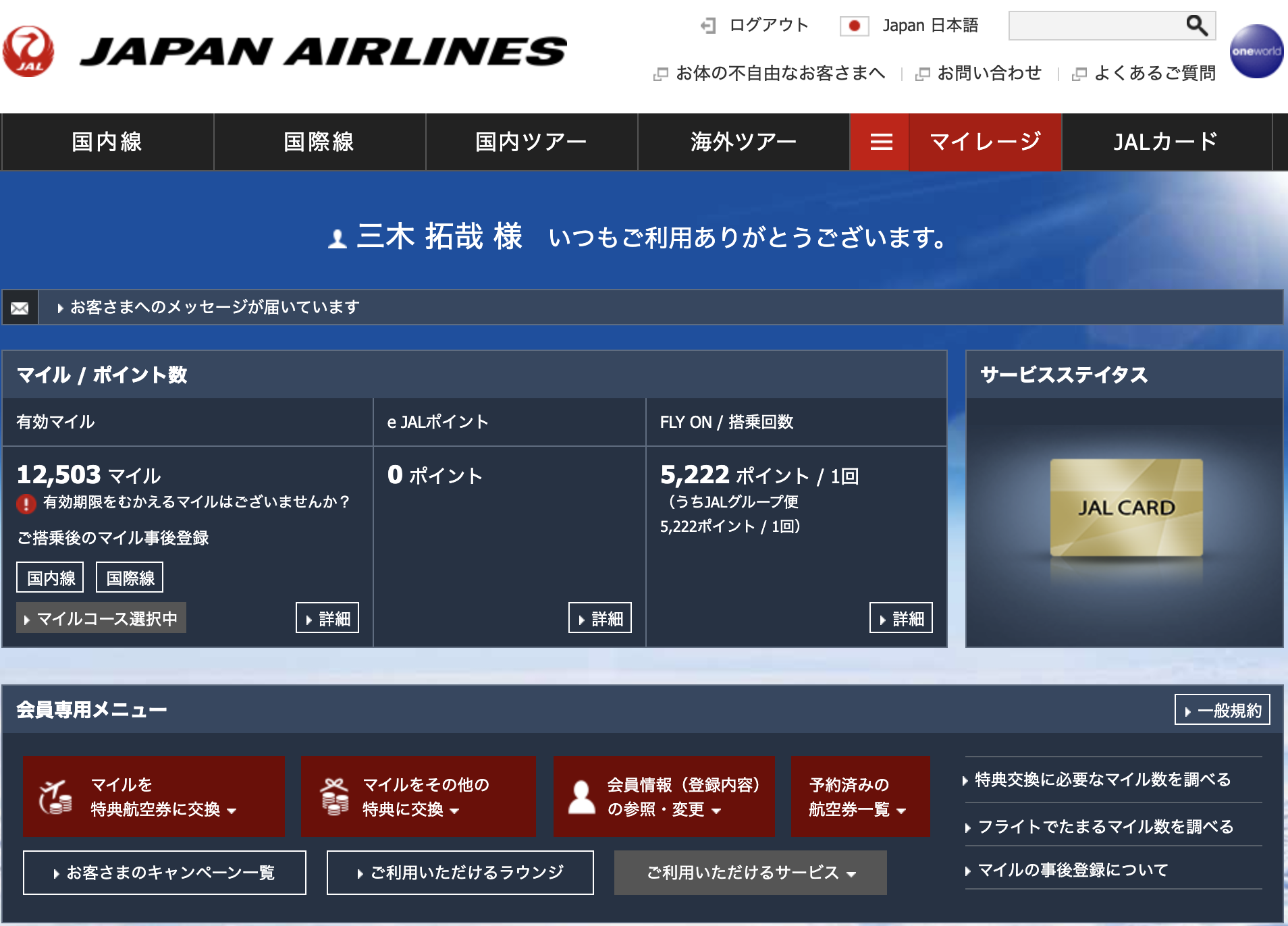The height and width of the screenshot is (926, 1288).
Task: Open 特典交換に必要なマイル数を調べる link
Action: pyautogui.click(x=1103, y=780)
